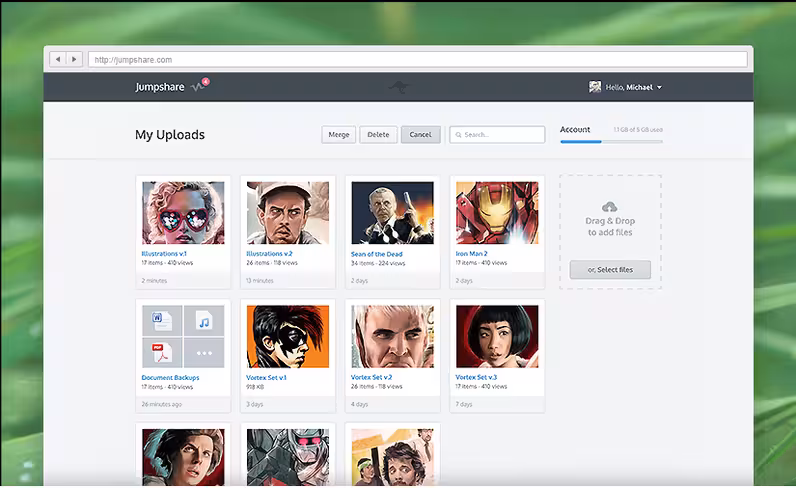Click the '1.1 GB of 5 GB used' text
Image resolution: width=796 pixels, height=488 pixels.
click(638, 129)
